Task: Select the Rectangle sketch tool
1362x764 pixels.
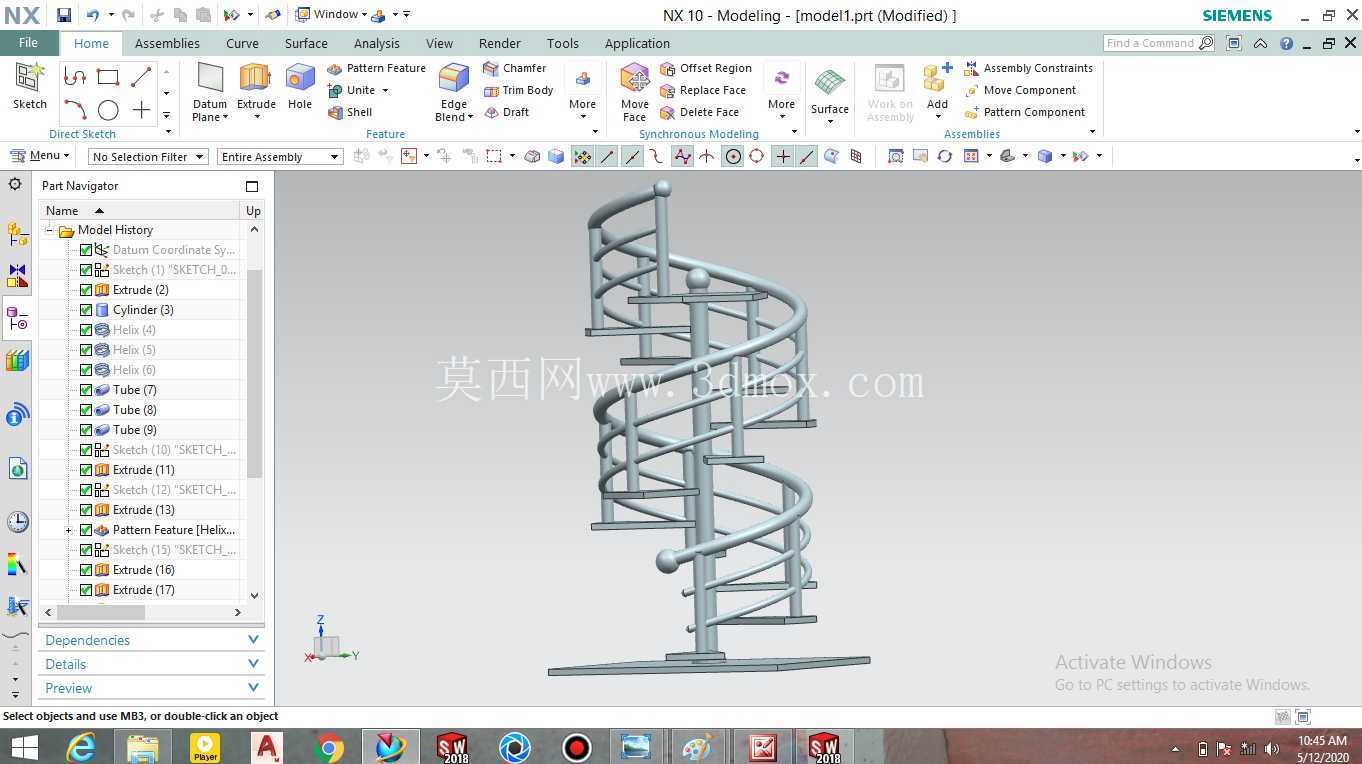Action: pyautogui.click(x=108, y=77)
